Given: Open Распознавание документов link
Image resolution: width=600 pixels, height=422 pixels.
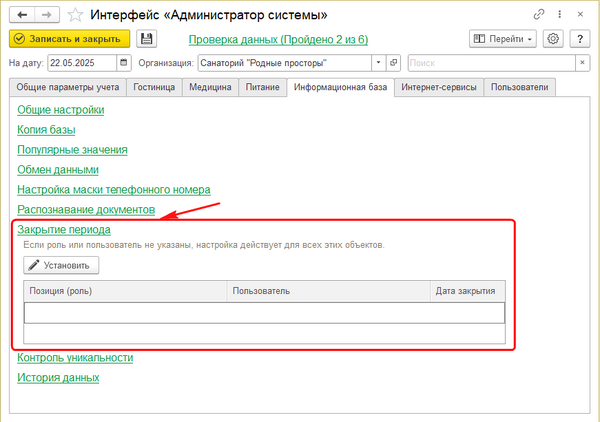Looking at the screenshot, I should click(x=86, y=209).
